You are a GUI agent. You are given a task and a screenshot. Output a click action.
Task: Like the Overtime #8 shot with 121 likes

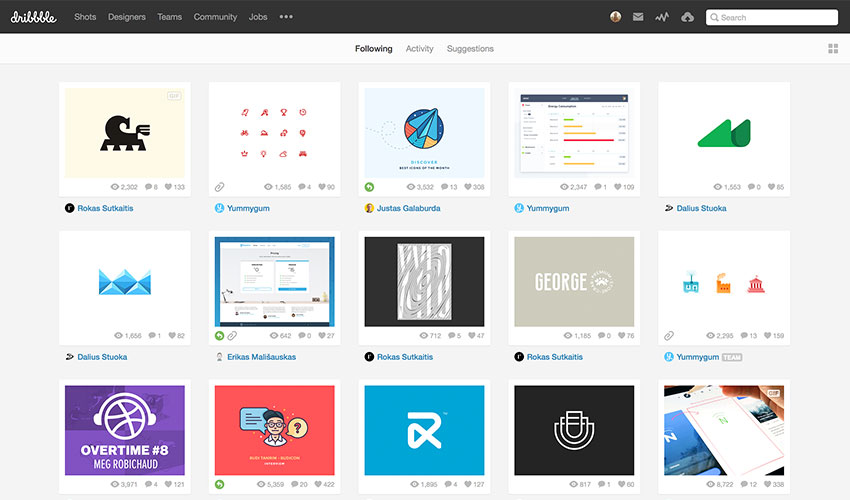(175, 484)
